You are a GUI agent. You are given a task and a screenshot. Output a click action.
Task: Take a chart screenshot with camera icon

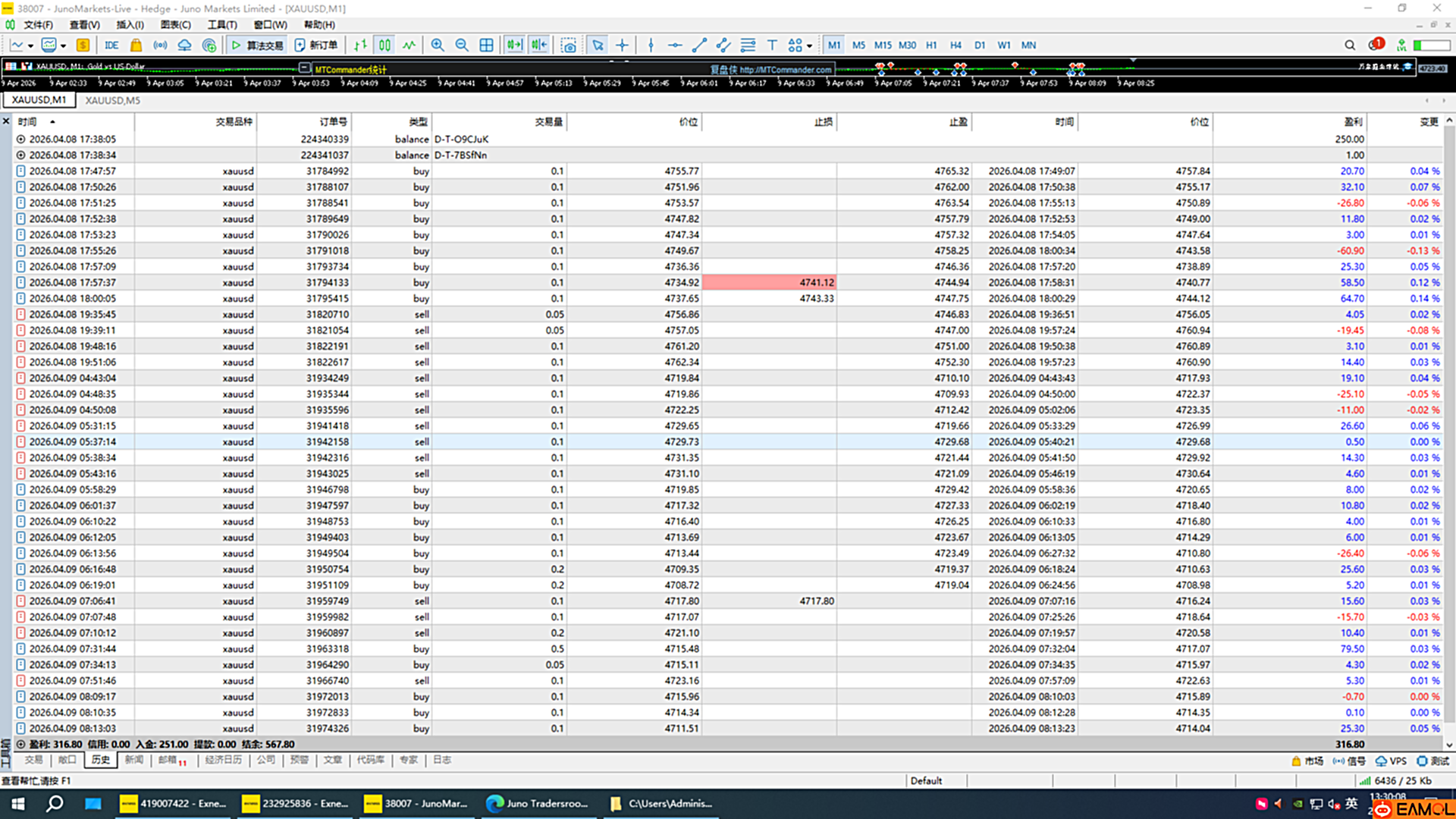point(568,45)
